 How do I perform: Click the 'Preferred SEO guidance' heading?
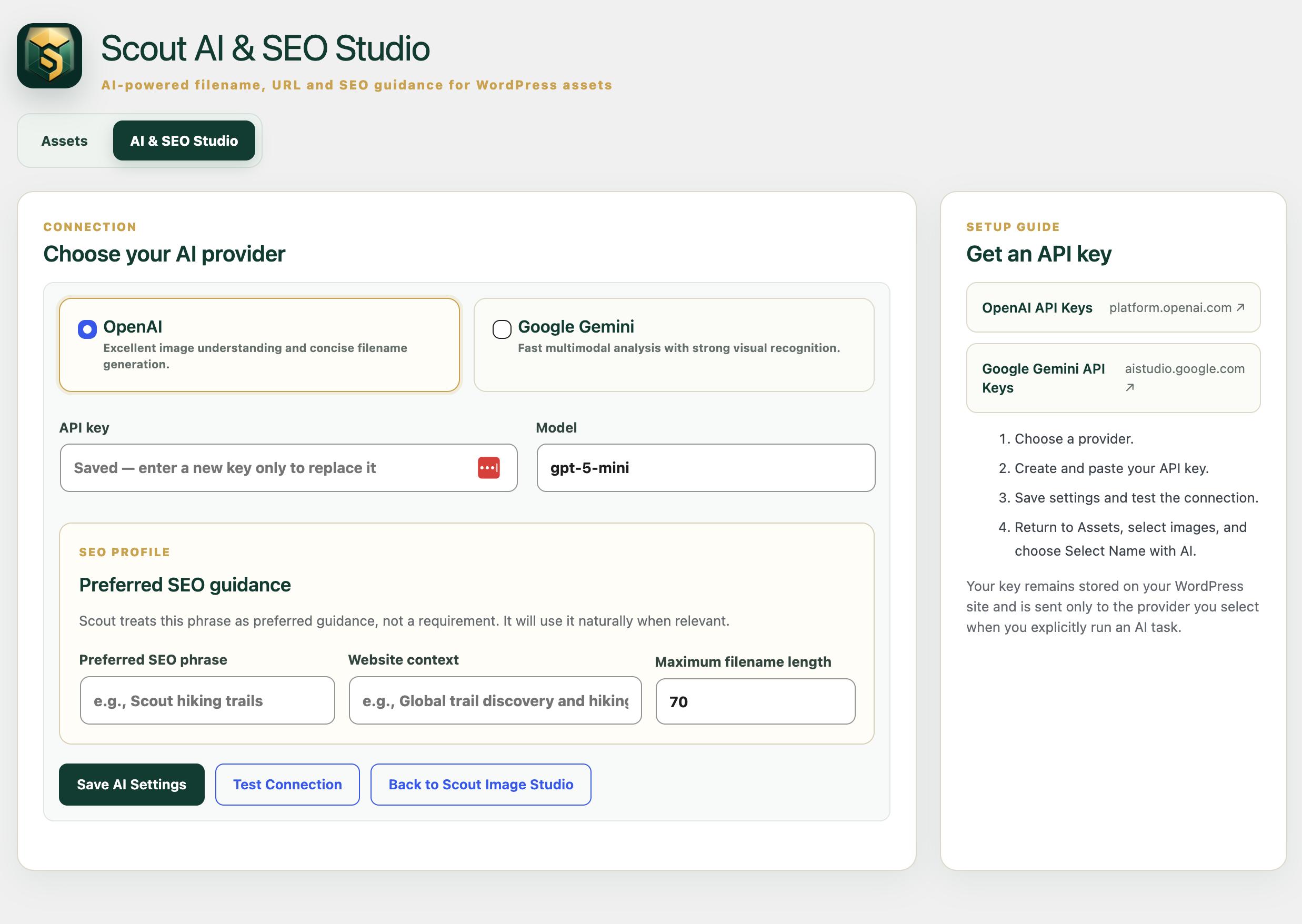(x=185, y=585)
